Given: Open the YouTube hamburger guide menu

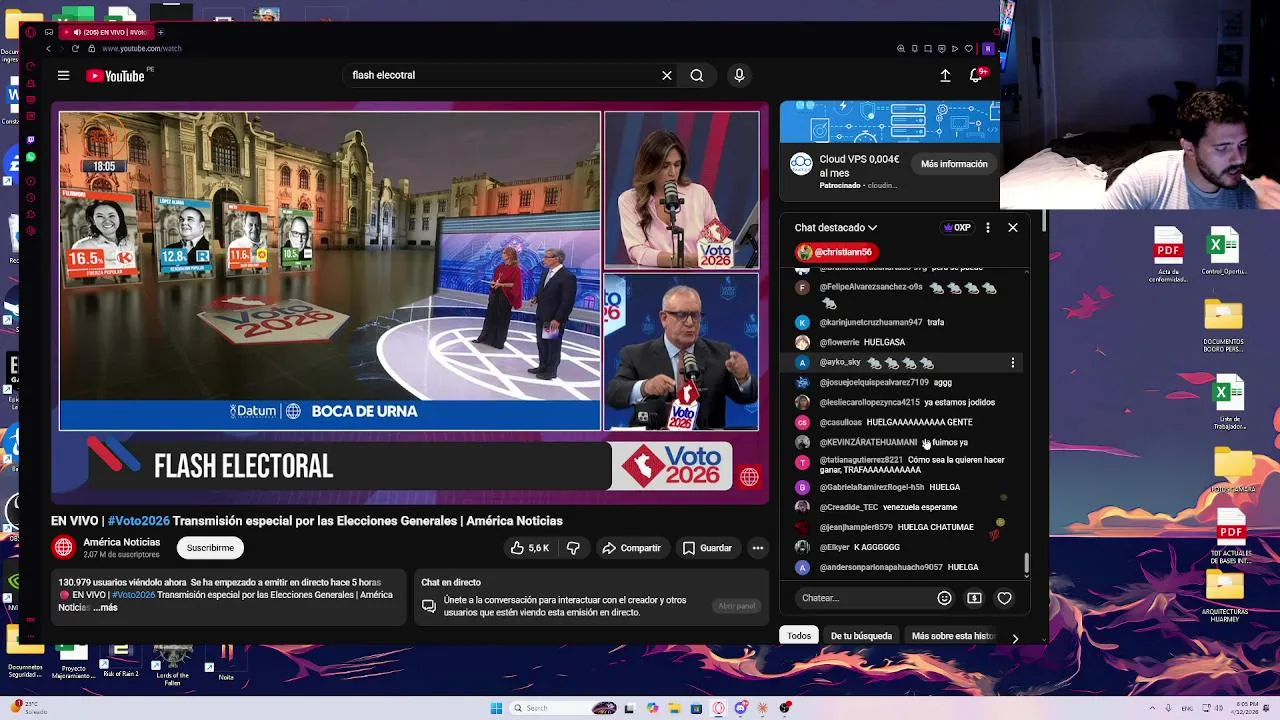Looking at the screenshot, I should pyautogui.click(x=63, y=75).
